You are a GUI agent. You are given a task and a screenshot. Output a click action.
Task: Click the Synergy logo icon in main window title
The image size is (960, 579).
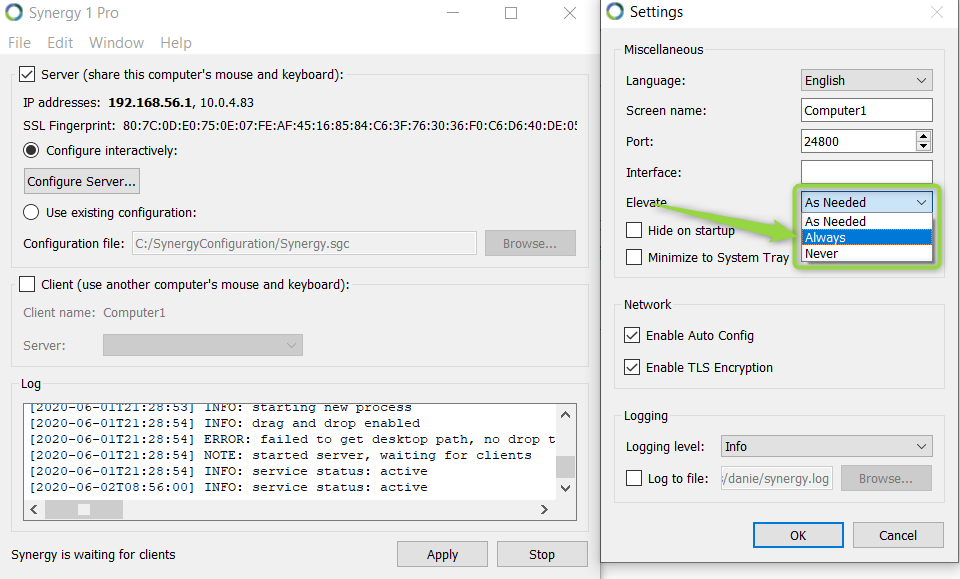(x=13, y=12)
